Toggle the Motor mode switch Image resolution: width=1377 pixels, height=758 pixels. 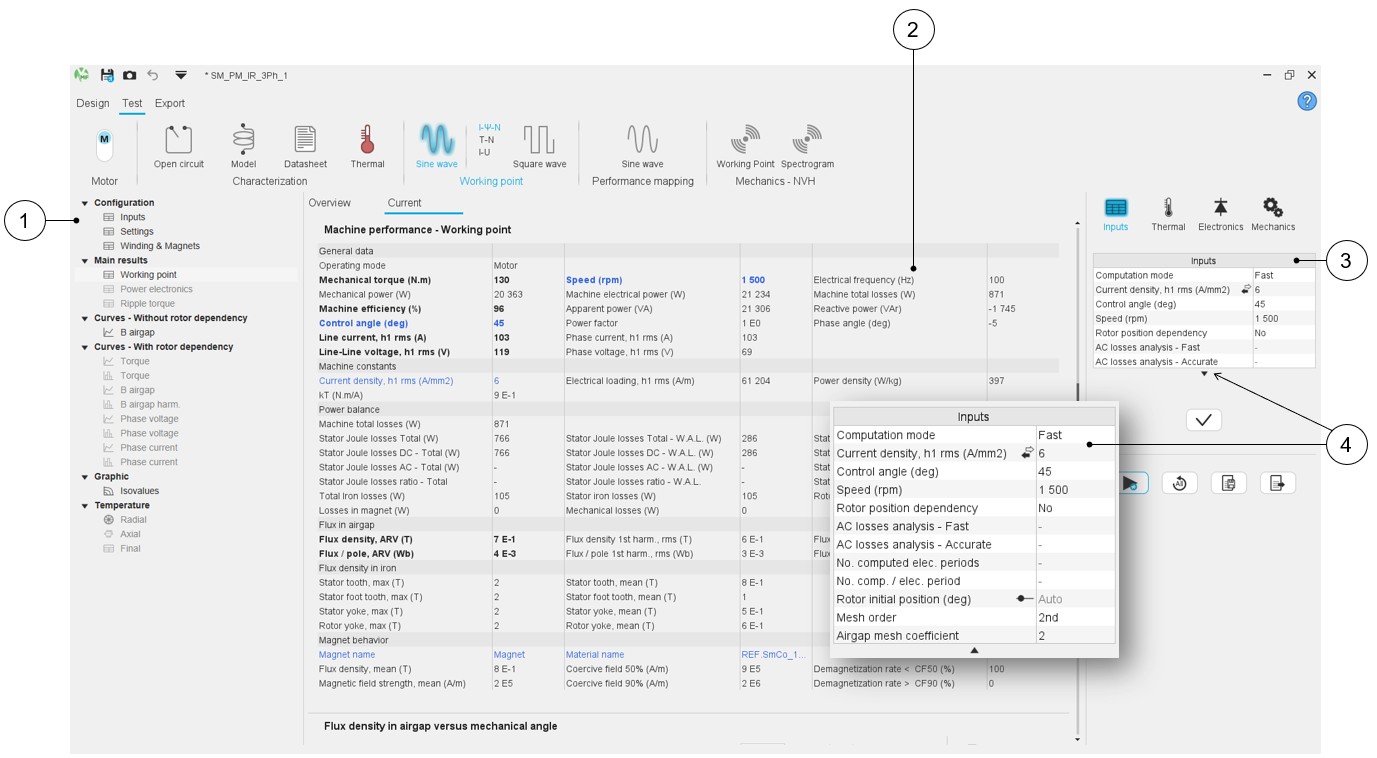click(x=104, y=145)
